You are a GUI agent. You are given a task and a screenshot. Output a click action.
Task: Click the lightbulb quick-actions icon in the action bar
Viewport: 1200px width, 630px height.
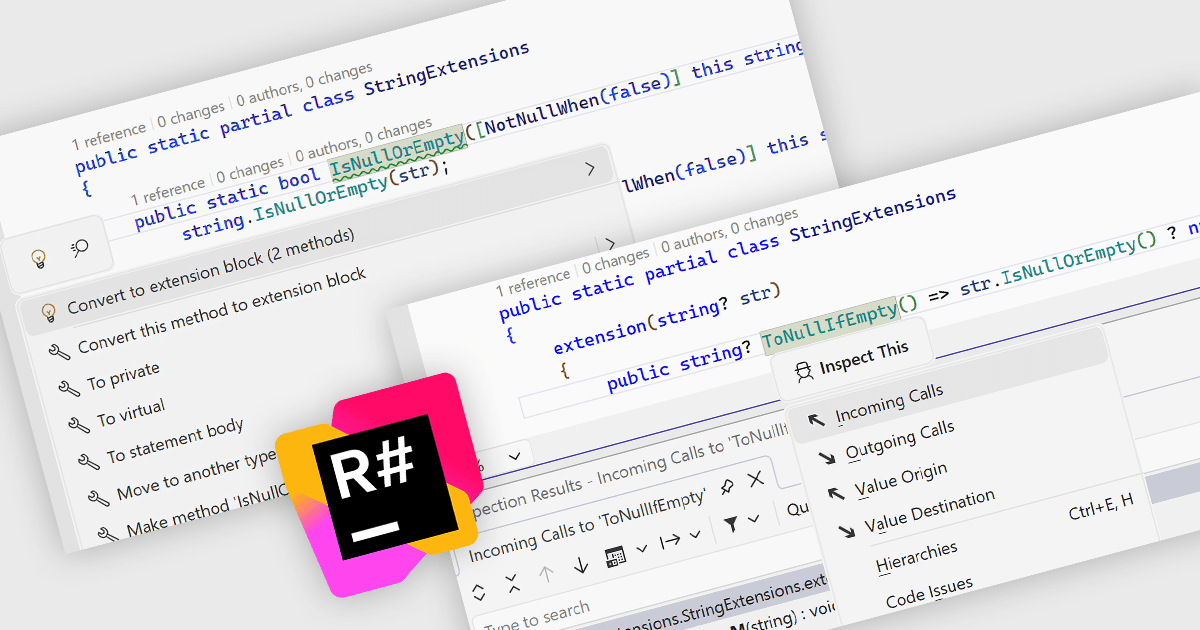tap(39, 259)
